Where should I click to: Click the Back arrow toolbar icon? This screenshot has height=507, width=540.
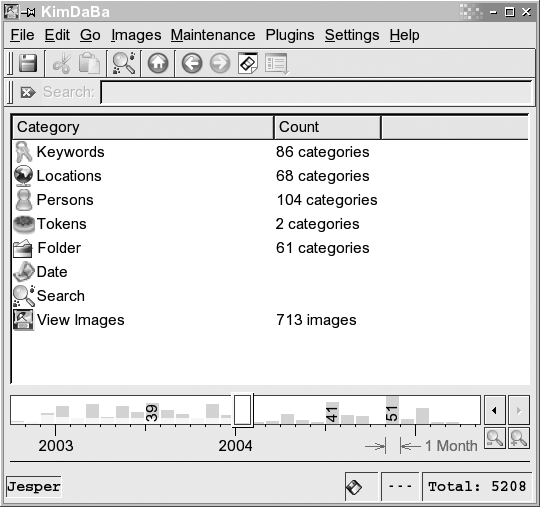[192, 63]
